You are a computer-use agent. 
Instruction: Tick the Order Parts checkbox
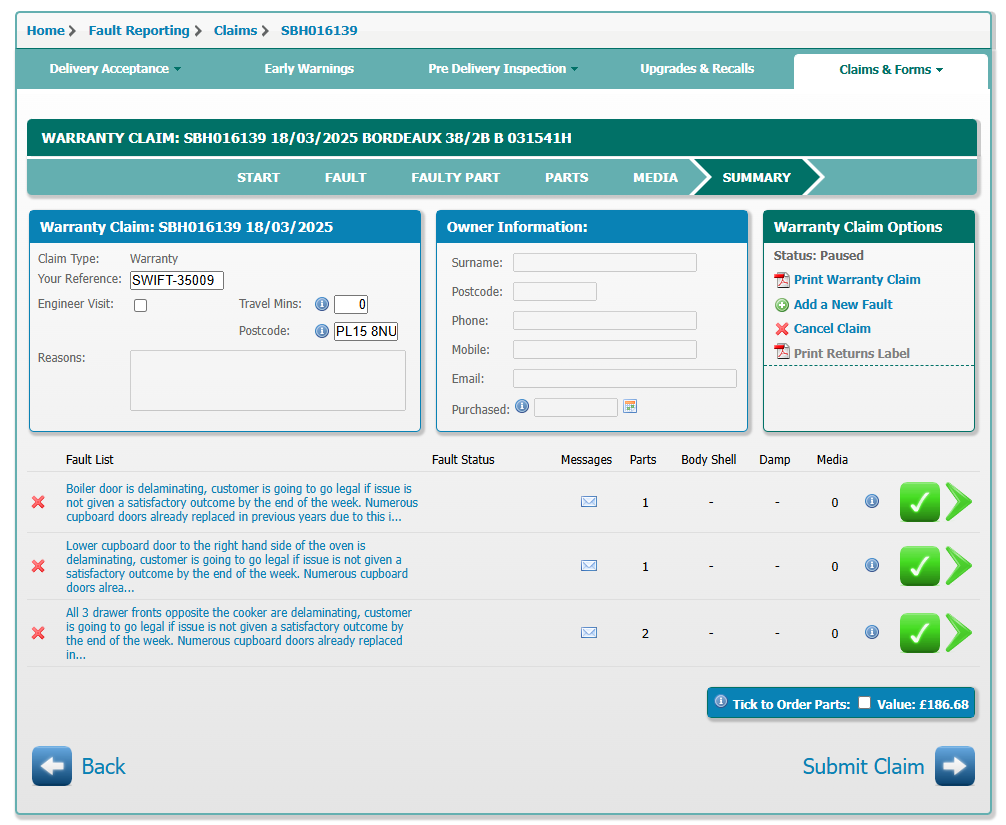pyautogui.click(x=864, y=703)
